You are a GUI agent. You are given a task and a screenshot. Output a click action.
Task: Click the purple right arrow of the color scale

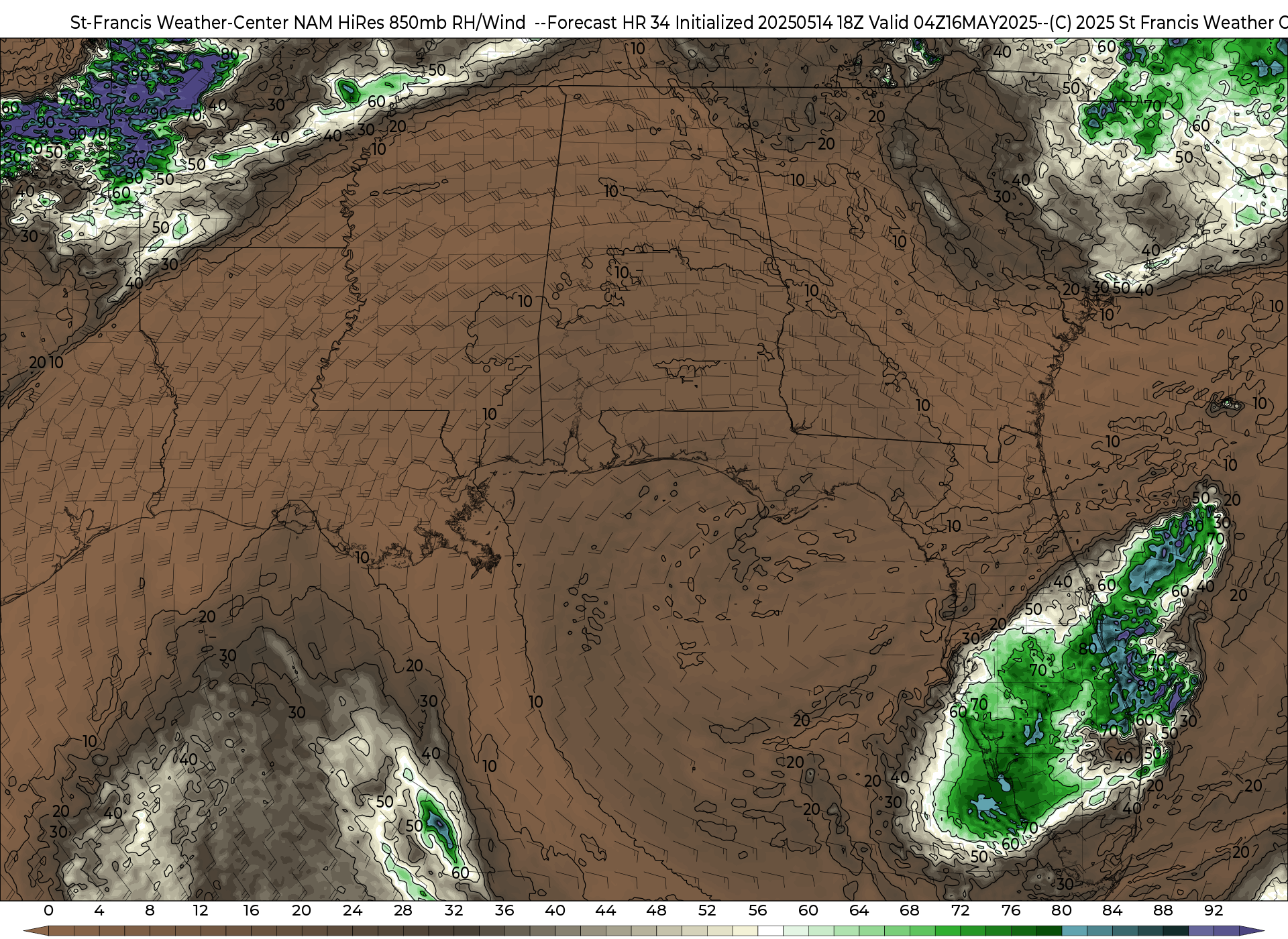pos(1251,931)
